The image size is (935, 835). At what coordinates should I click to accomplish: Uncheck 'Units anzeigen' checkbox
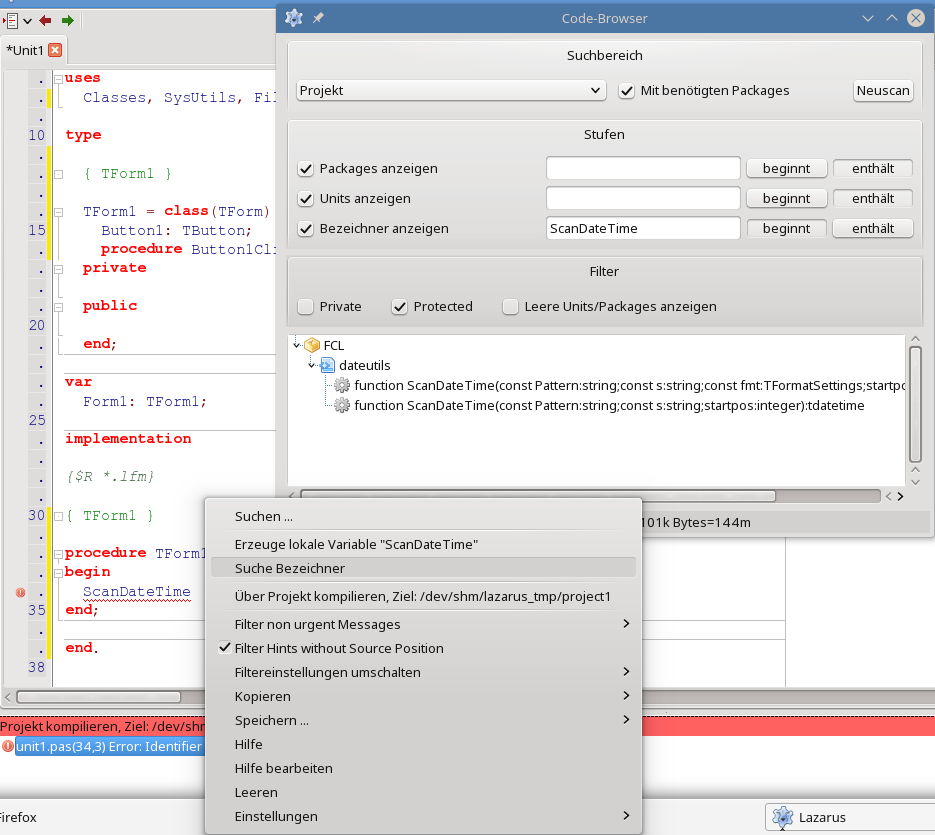point(306,199)
